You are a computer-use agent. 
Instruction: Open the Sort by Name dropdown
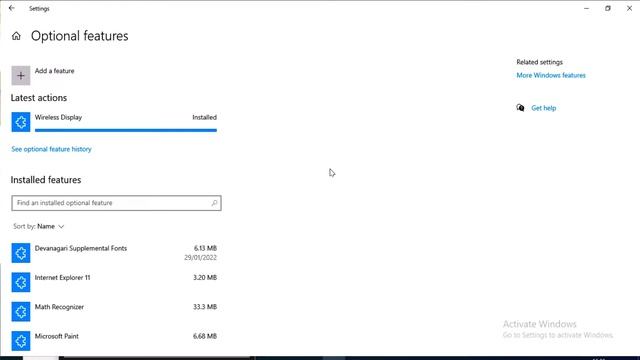[x=38, y=226]
